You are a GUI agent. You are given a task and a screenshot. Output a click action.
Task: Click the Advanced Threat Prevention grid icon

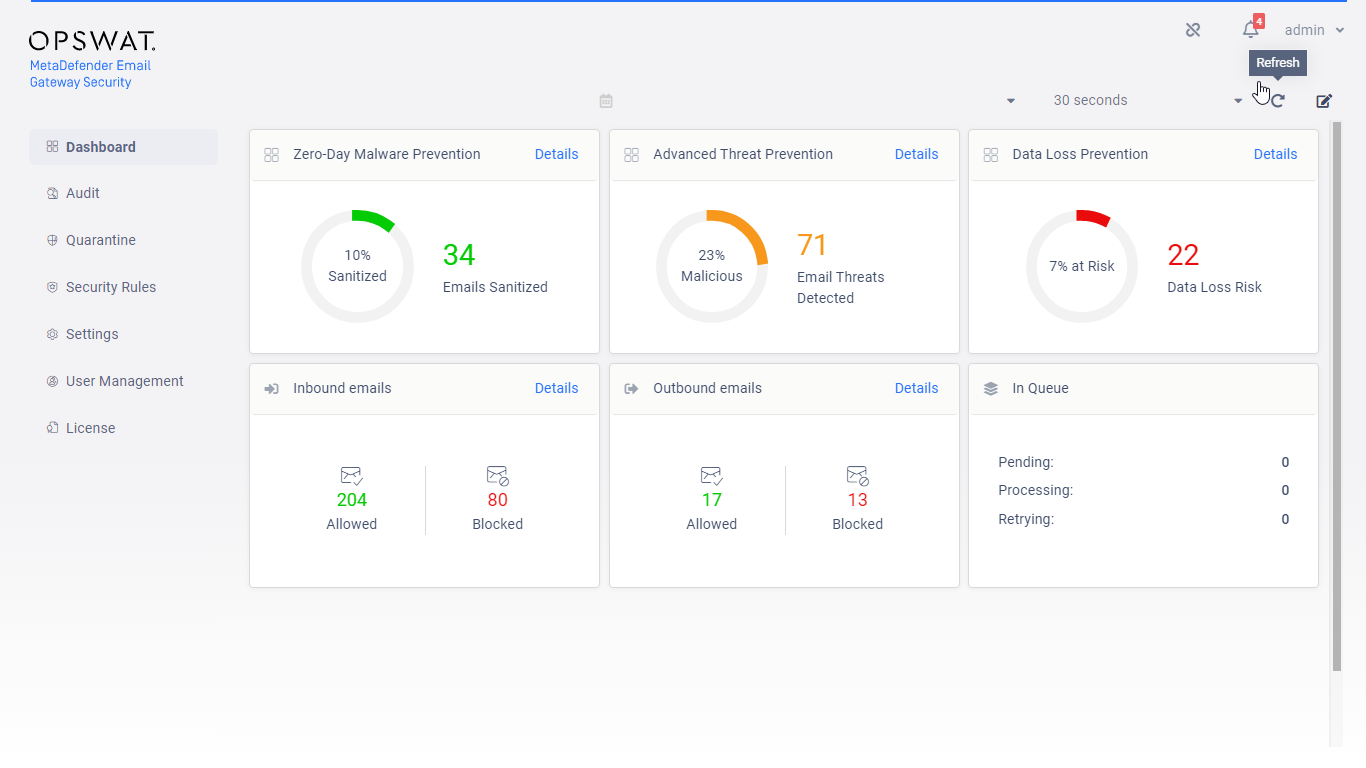[x=631, y=155]
